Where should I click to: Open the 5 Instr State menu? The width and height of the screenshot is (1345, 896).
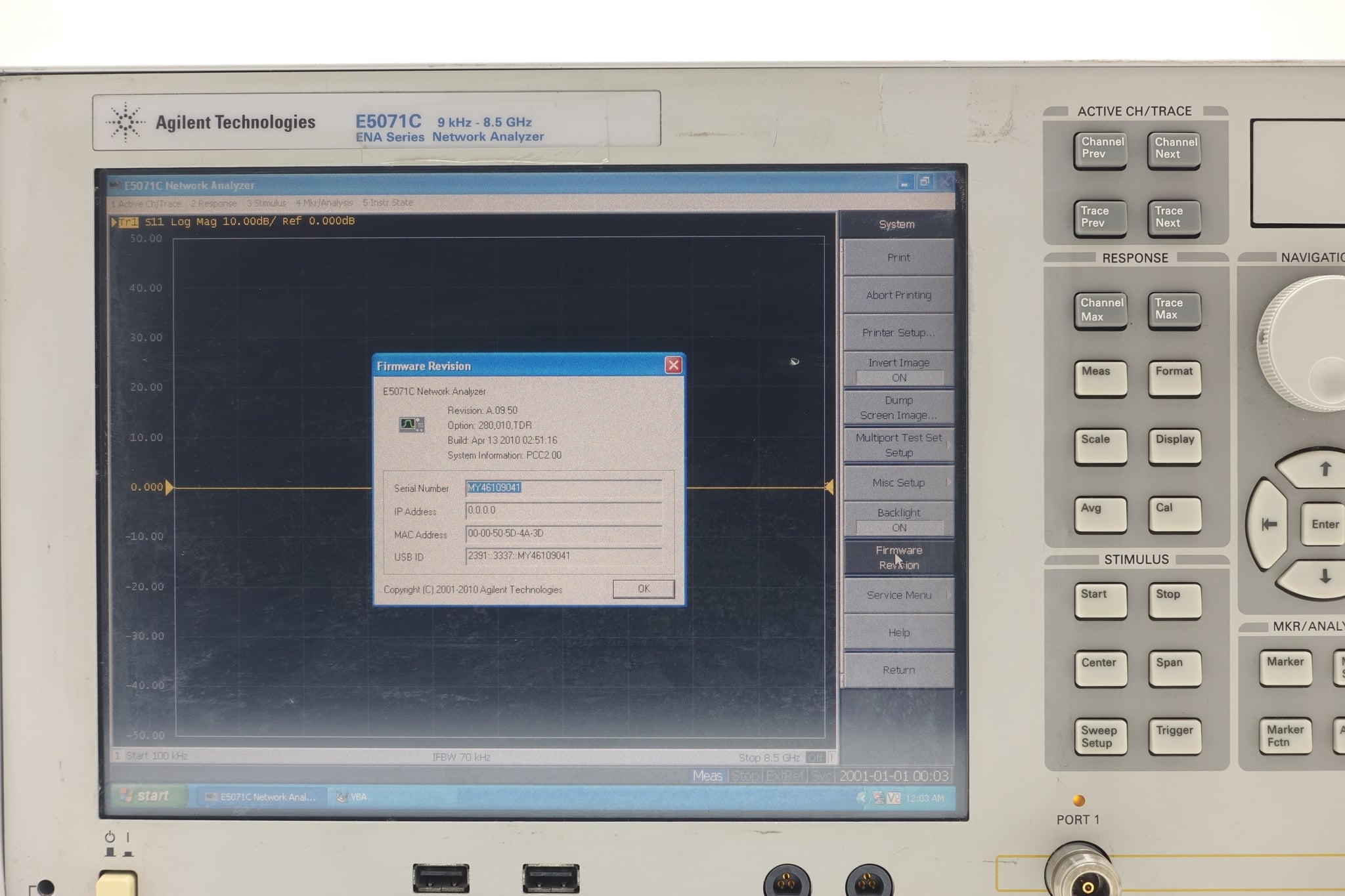387,202
